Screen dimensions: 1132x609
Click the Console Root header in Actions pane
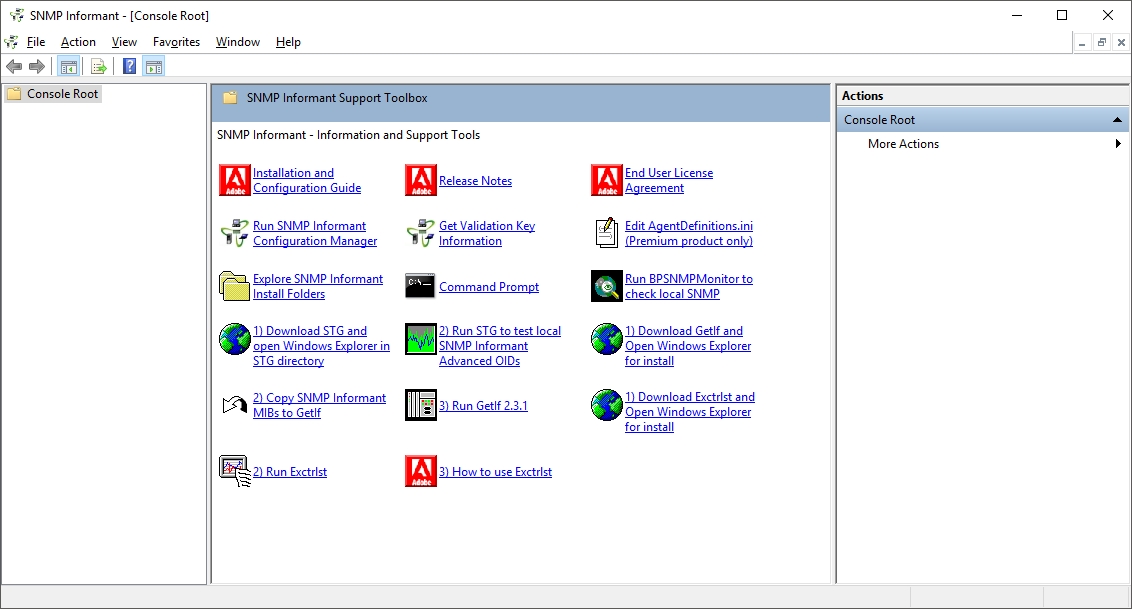(983, 120)
